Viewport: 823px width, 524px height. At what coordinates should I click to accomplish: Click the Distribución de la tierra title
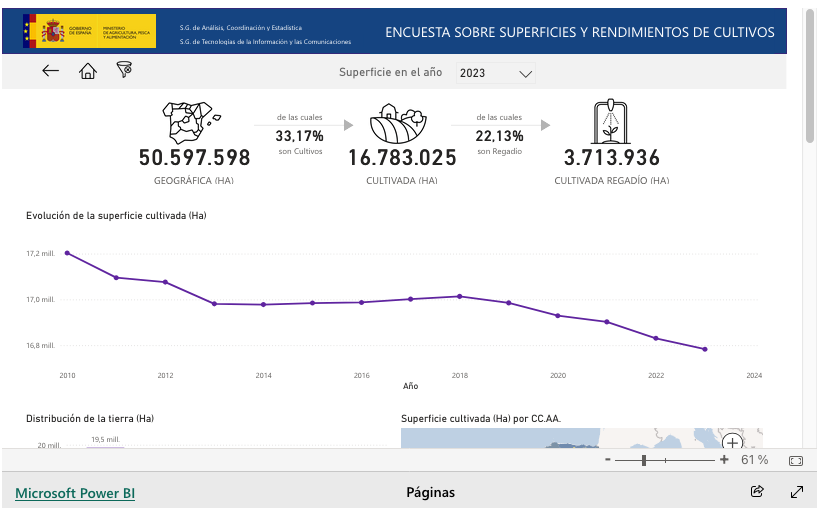pyautogui.click(x=90, y=418)
